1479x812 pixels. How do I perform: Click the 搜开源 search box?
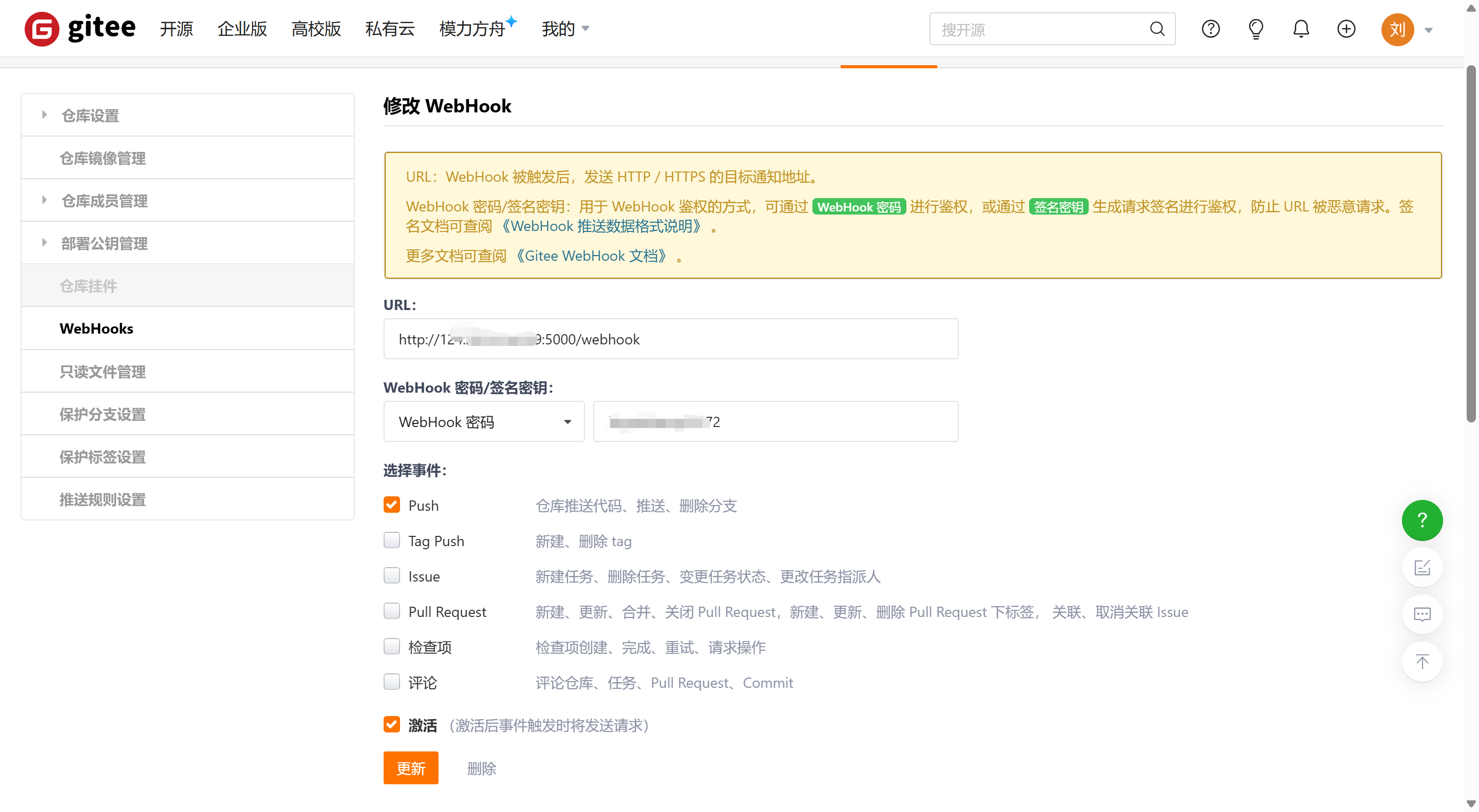point(1052,29)
